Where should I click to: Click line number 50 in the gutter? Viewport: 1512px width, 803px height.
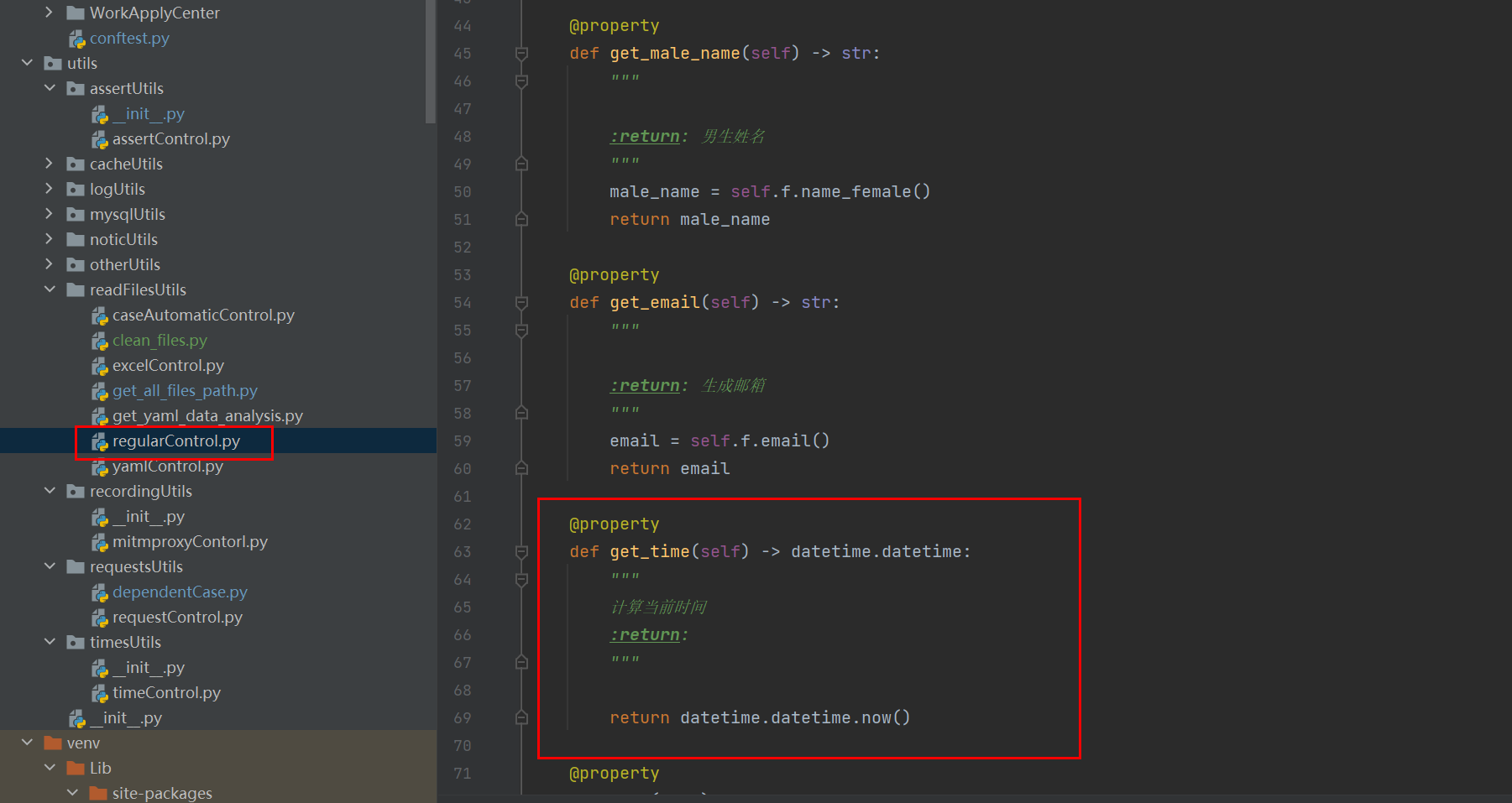pos(463,192)
